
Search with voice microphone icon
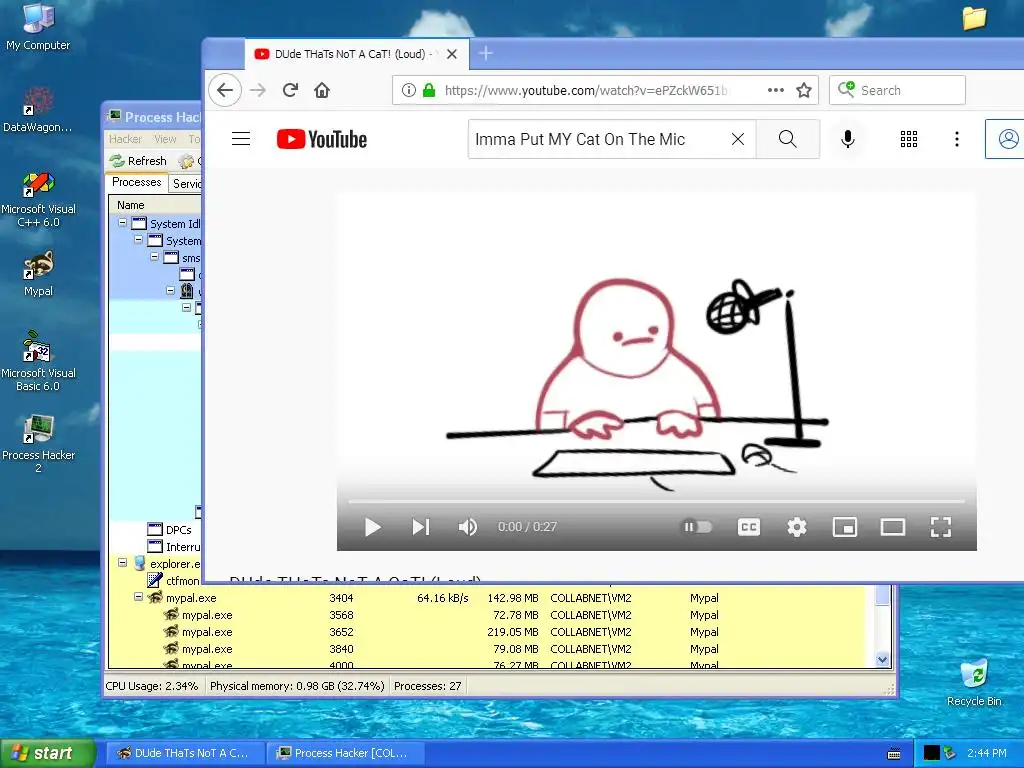click(x=848, y=139)
